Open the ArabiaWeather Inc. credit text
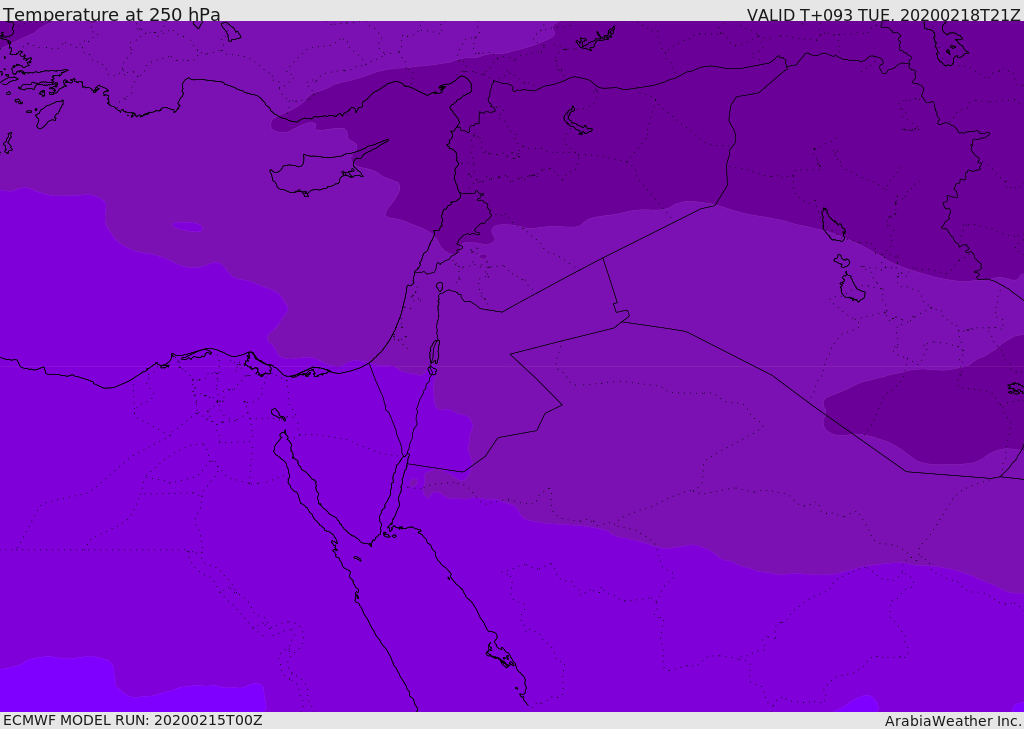 pyautogui.click(x=953, y=721)
